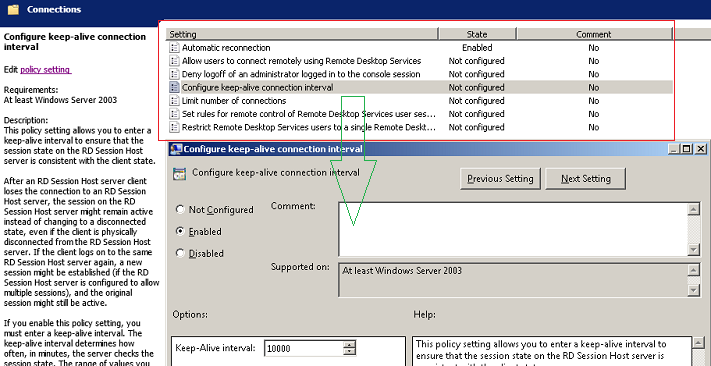The height and width of the screenshot is (366, 711).
Task: Click Help pane scroll up arrow
Action: coord(698,343)
